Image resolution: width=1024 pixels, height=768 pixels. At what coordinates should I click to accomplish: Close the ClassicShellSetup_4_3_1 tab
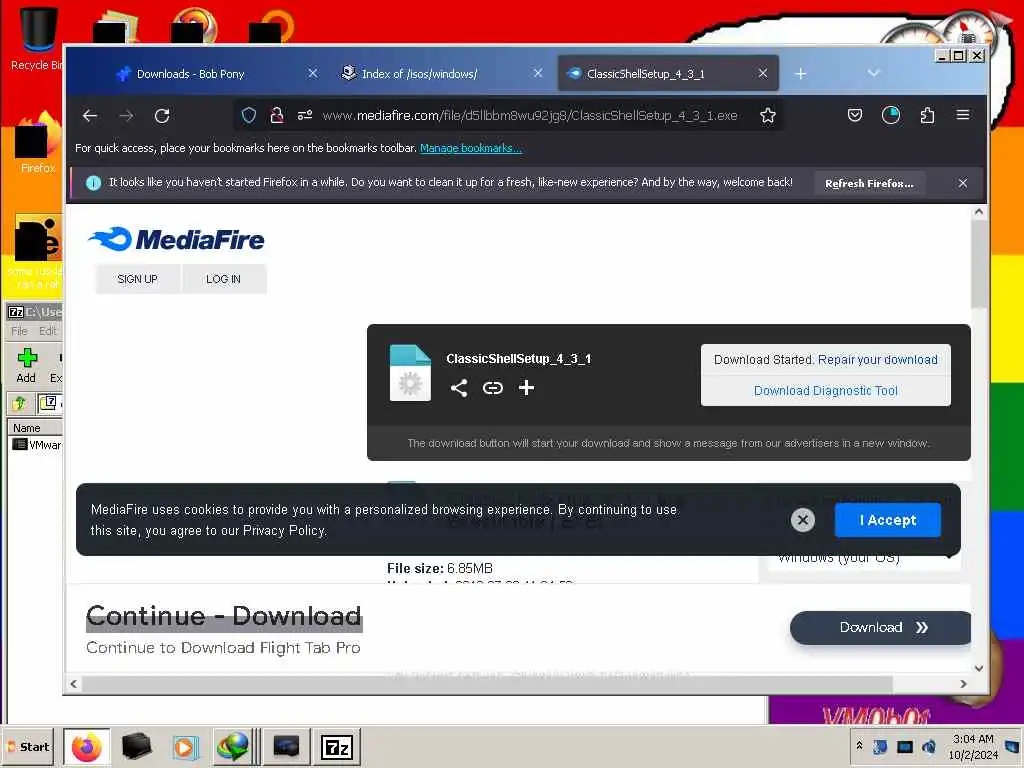[x=763, y=73]
